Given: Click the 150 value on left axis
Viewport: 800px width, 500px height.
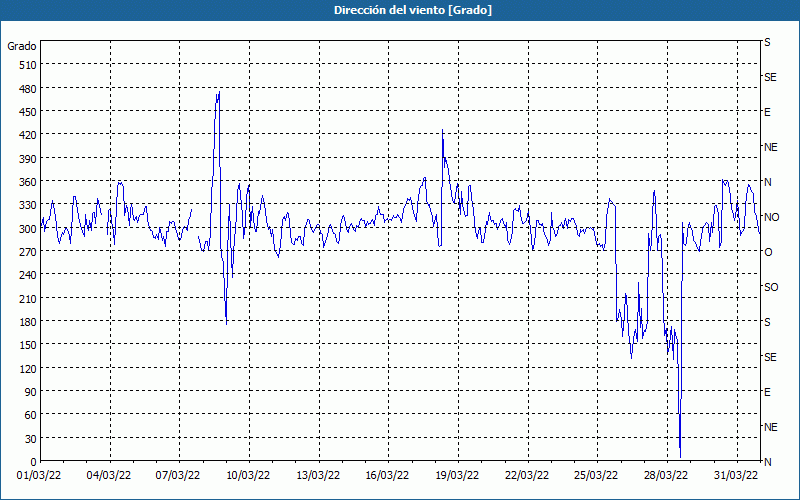Looking at the screenshot, I should tap(28, 345).
